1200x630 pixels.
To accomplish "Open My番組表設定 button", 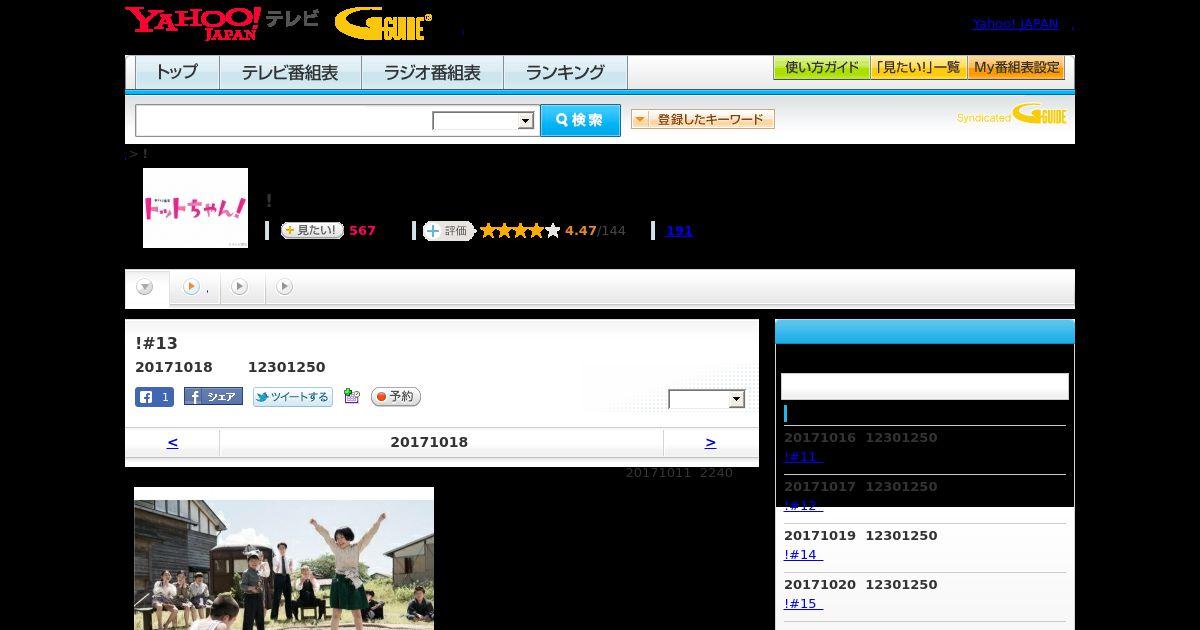I will (1016, 68).
